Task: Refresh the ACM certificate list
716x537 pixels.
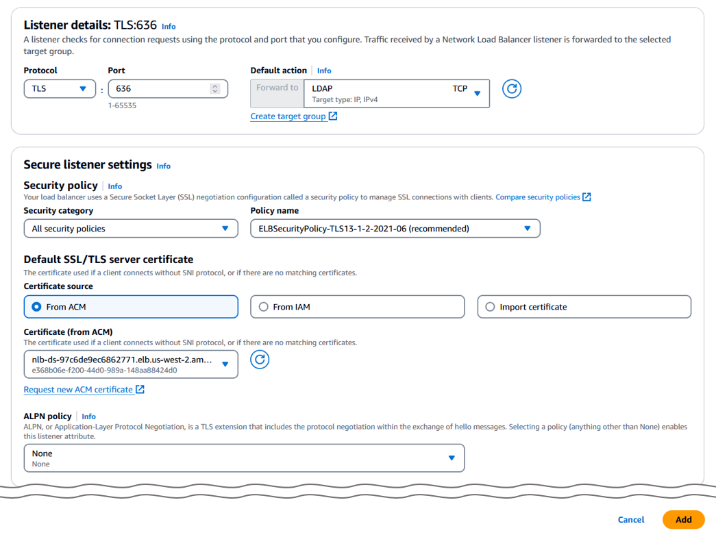Action: tap(259, 360)
